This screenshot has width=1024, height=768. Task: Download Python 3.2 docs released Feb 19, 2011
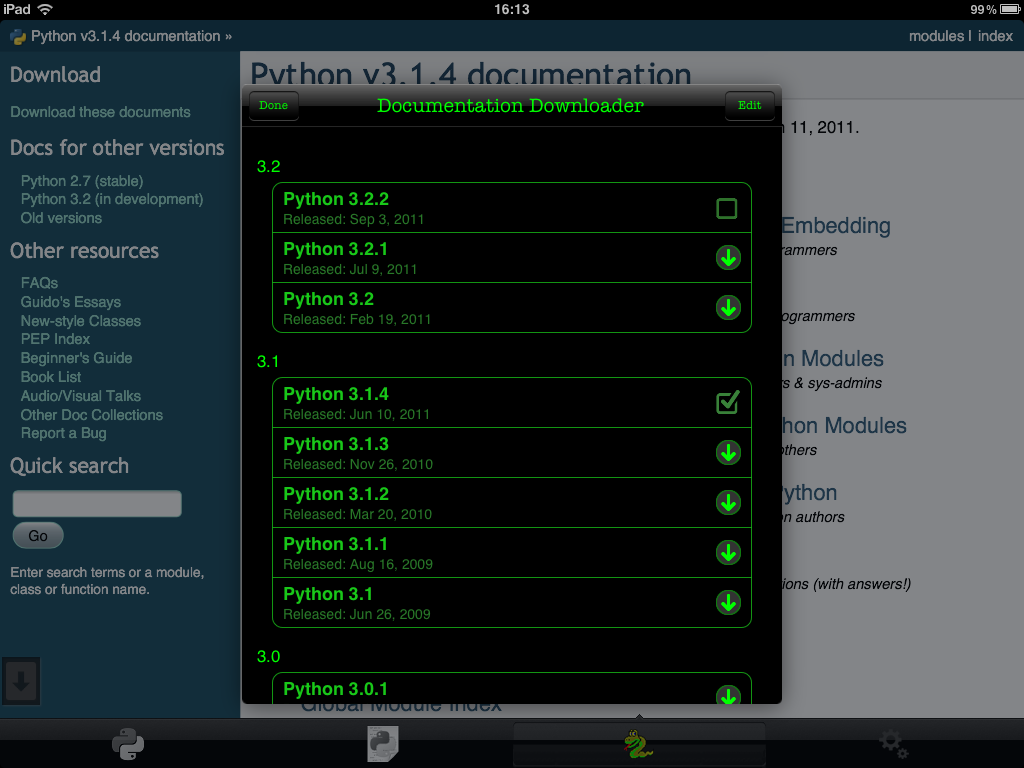click(x=728, y=308)
